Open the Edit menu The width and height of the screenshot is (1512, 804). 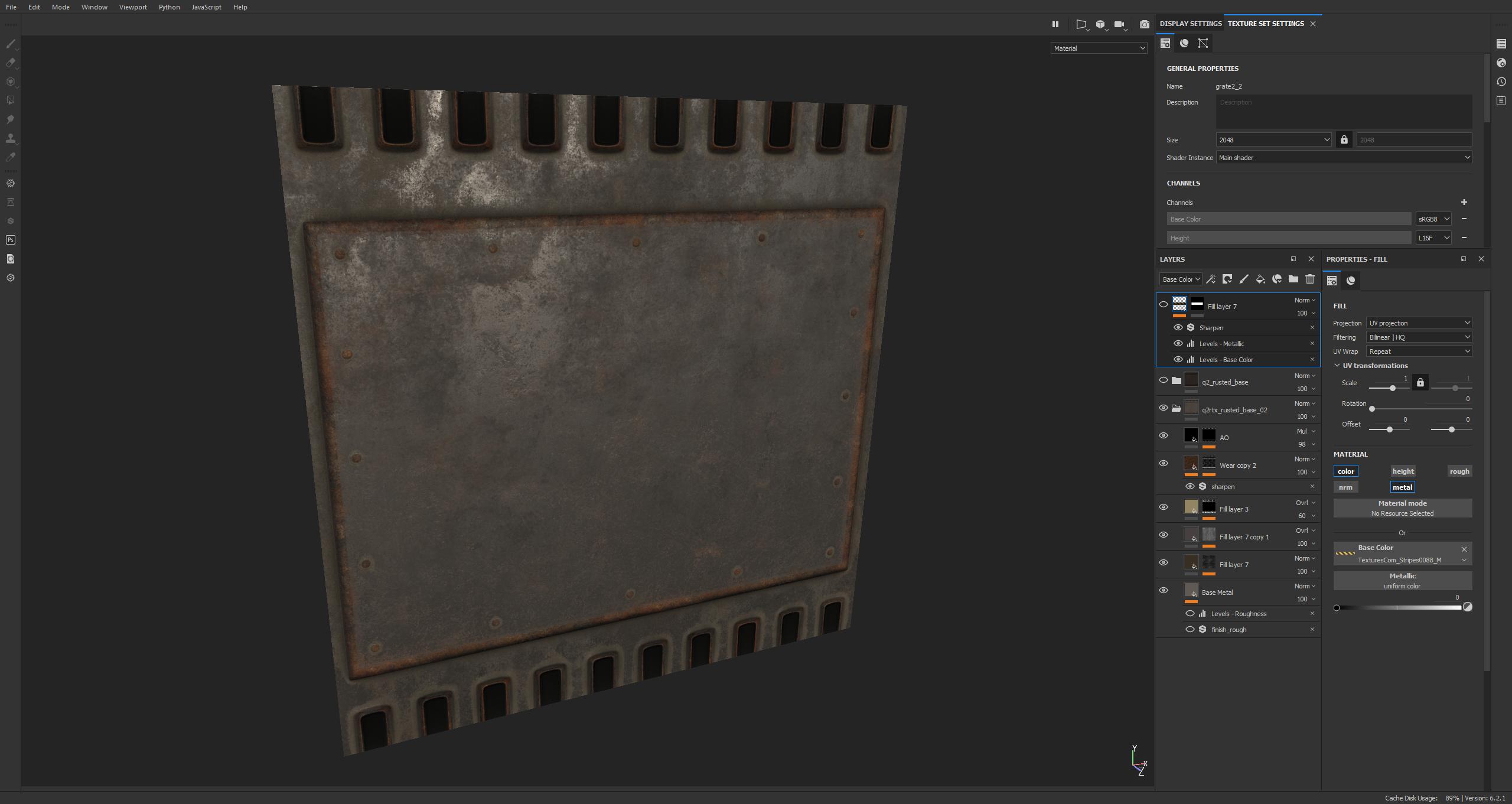click(34, 7)
